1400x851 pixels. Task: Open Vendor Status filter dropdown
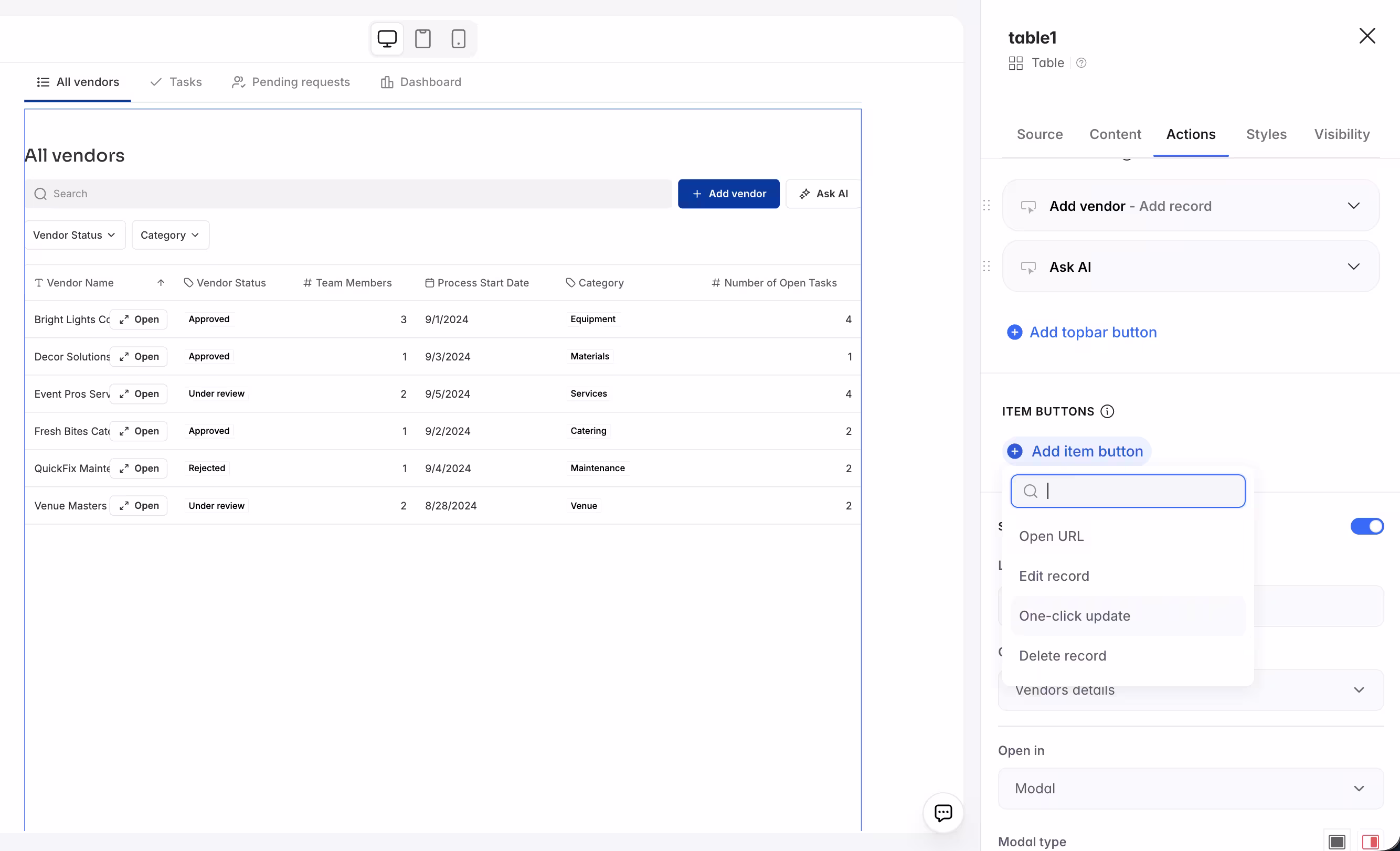[75, 235]
